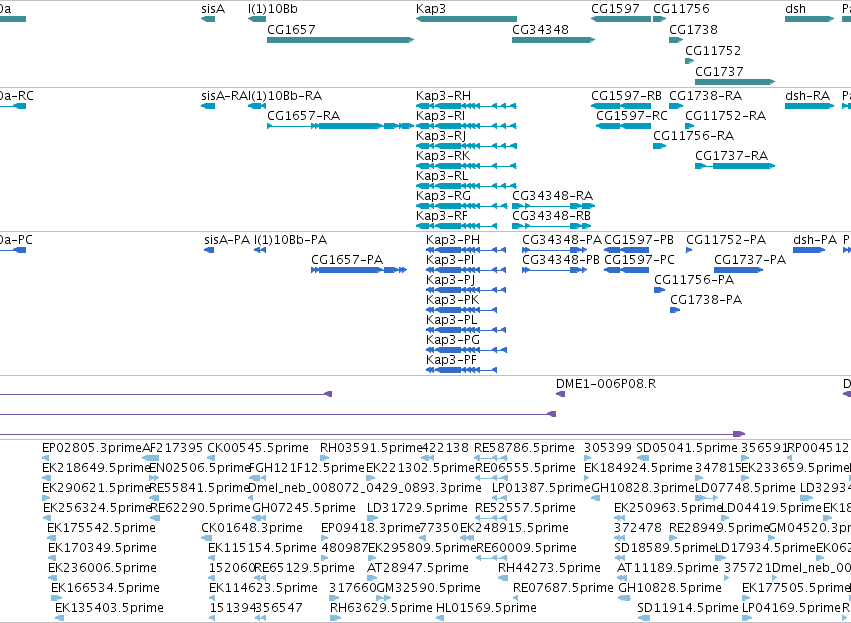Select the Kap3-RI transcript label
The image size is (851, 623).
click(440, 116)
